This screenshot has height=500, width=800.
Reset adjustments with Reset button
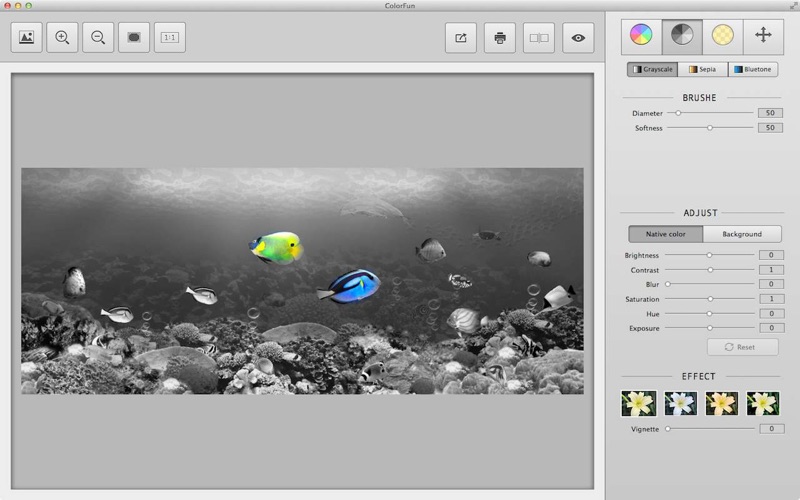pyautogui.click(x=743, y=347)
